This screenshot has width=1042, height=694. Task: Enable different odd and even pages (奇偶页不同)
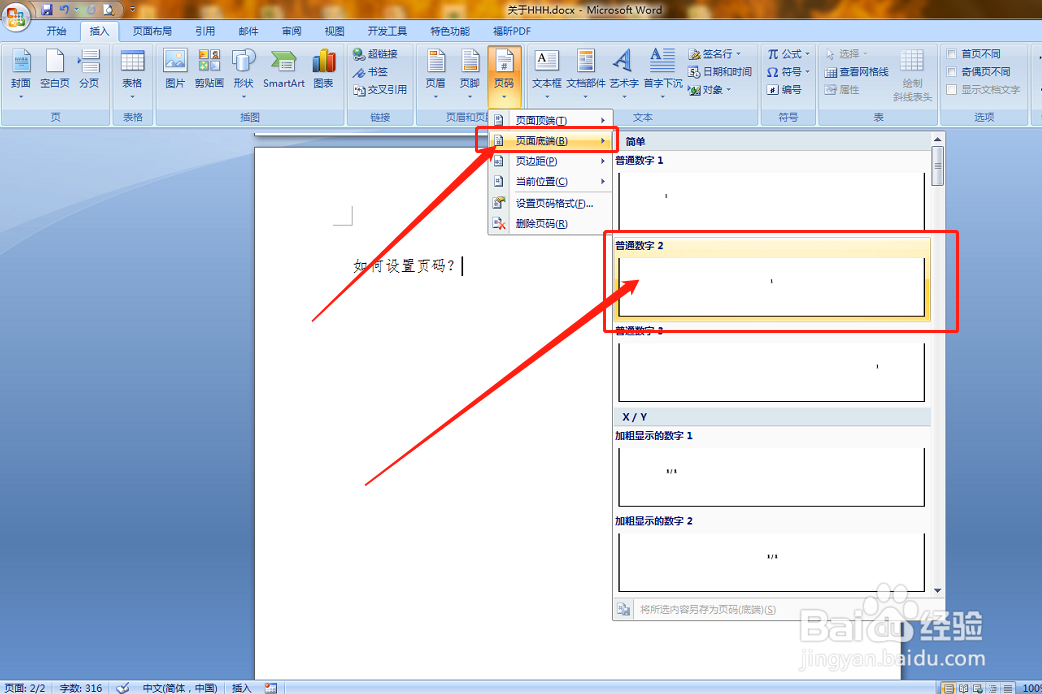tap(978, 72)
